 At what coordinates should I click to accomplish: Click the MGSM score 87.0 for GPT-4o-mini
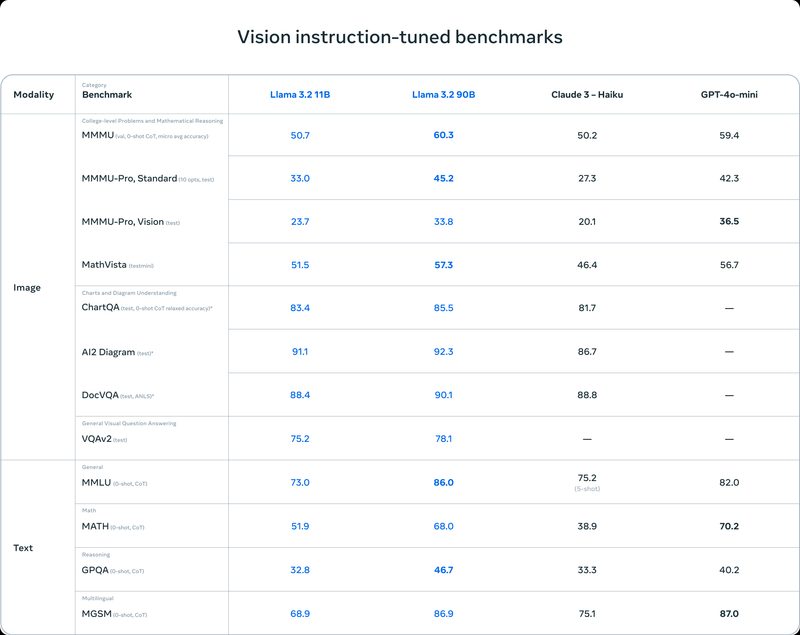[728, 613]
